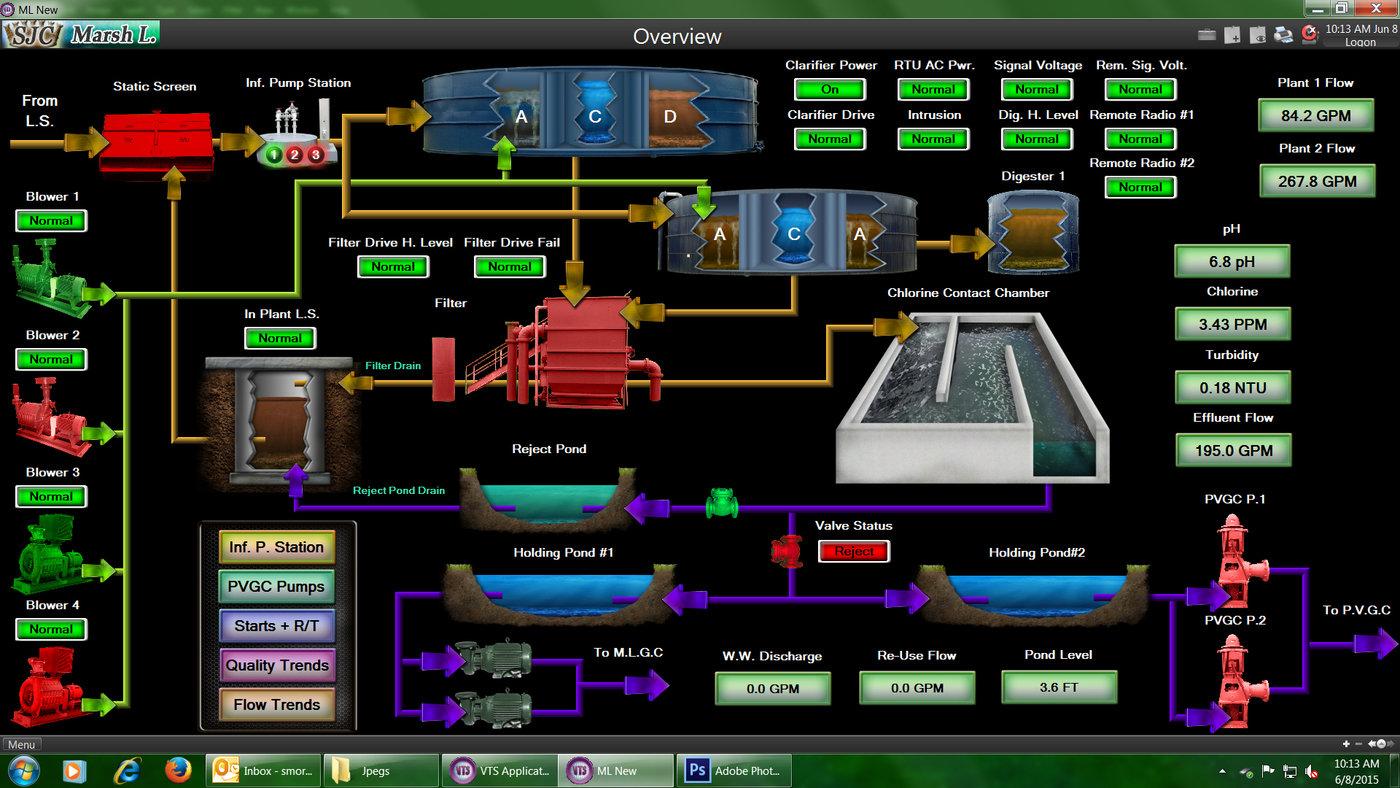Toggle pump 1 in the Inf. Pump Station
Viewport: 1400px width, 788px height.
pyautogui.click(x=274, y=155)
